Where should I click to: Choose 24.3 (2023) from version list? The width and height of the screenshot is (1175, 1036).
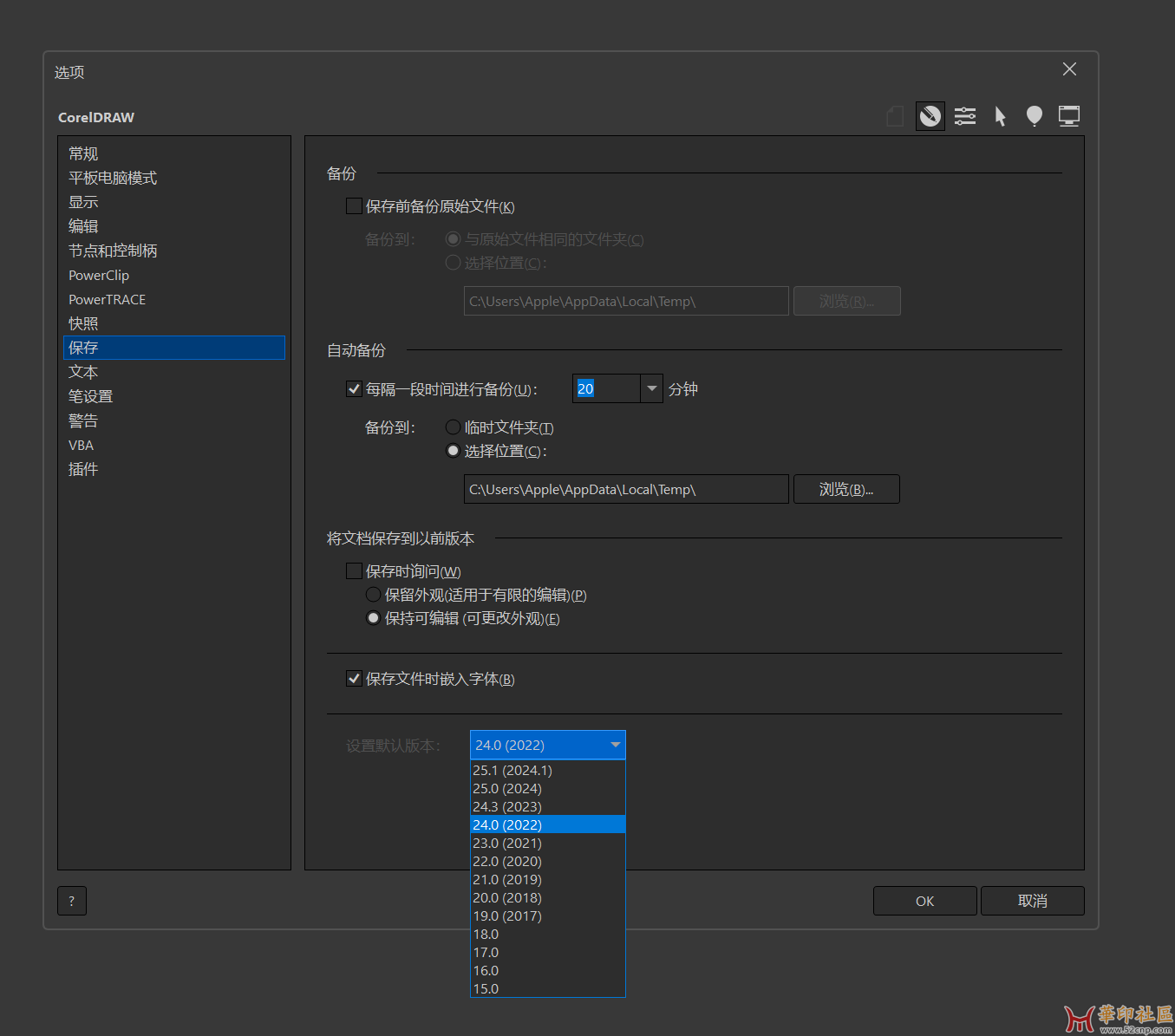[548, 807]
